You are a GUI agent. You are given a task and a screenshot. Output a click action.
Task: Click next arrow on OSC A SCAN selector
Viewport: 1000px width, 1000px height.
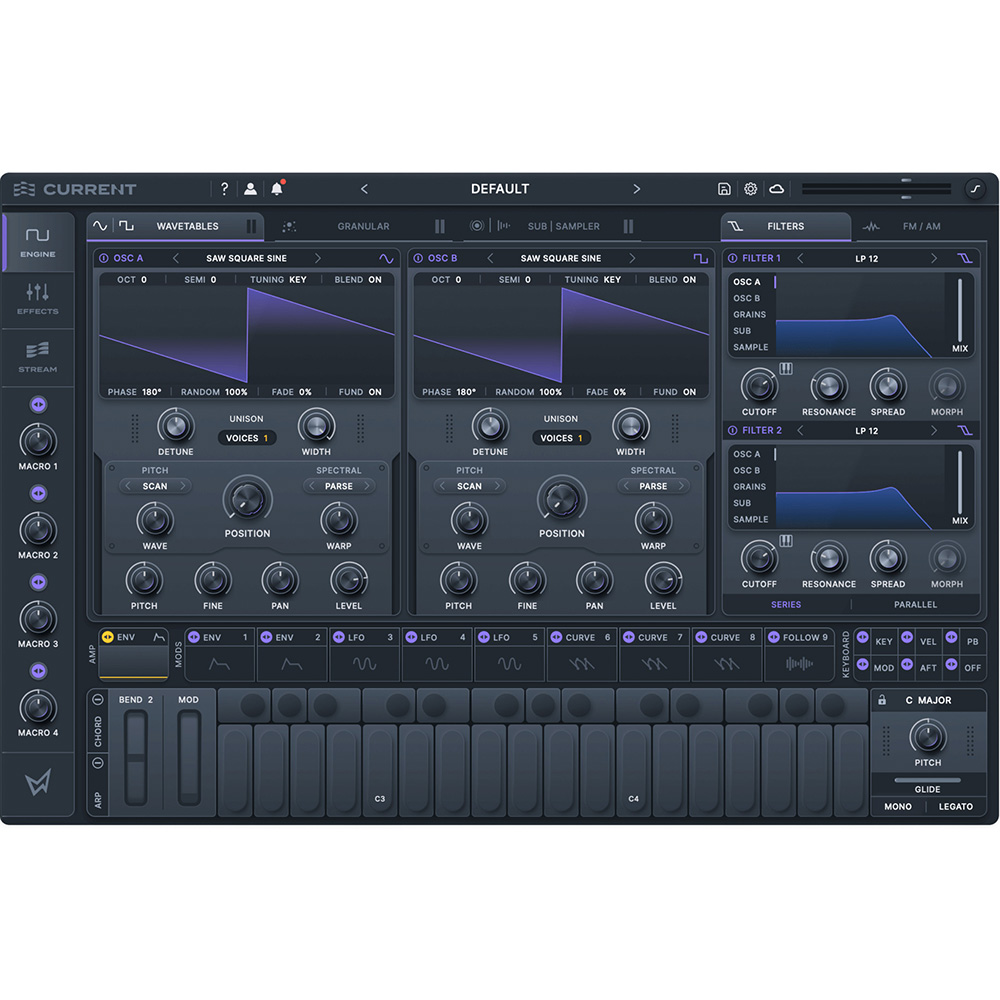[x=182, y=486]
